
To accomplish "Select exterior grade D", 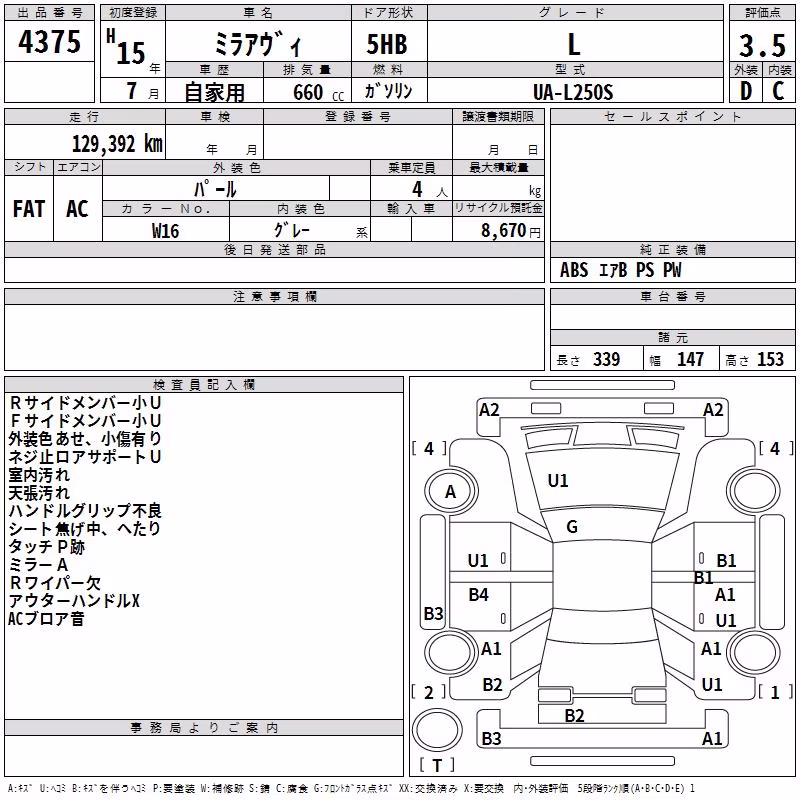I will pyautogui.click(x=746, y=91).
